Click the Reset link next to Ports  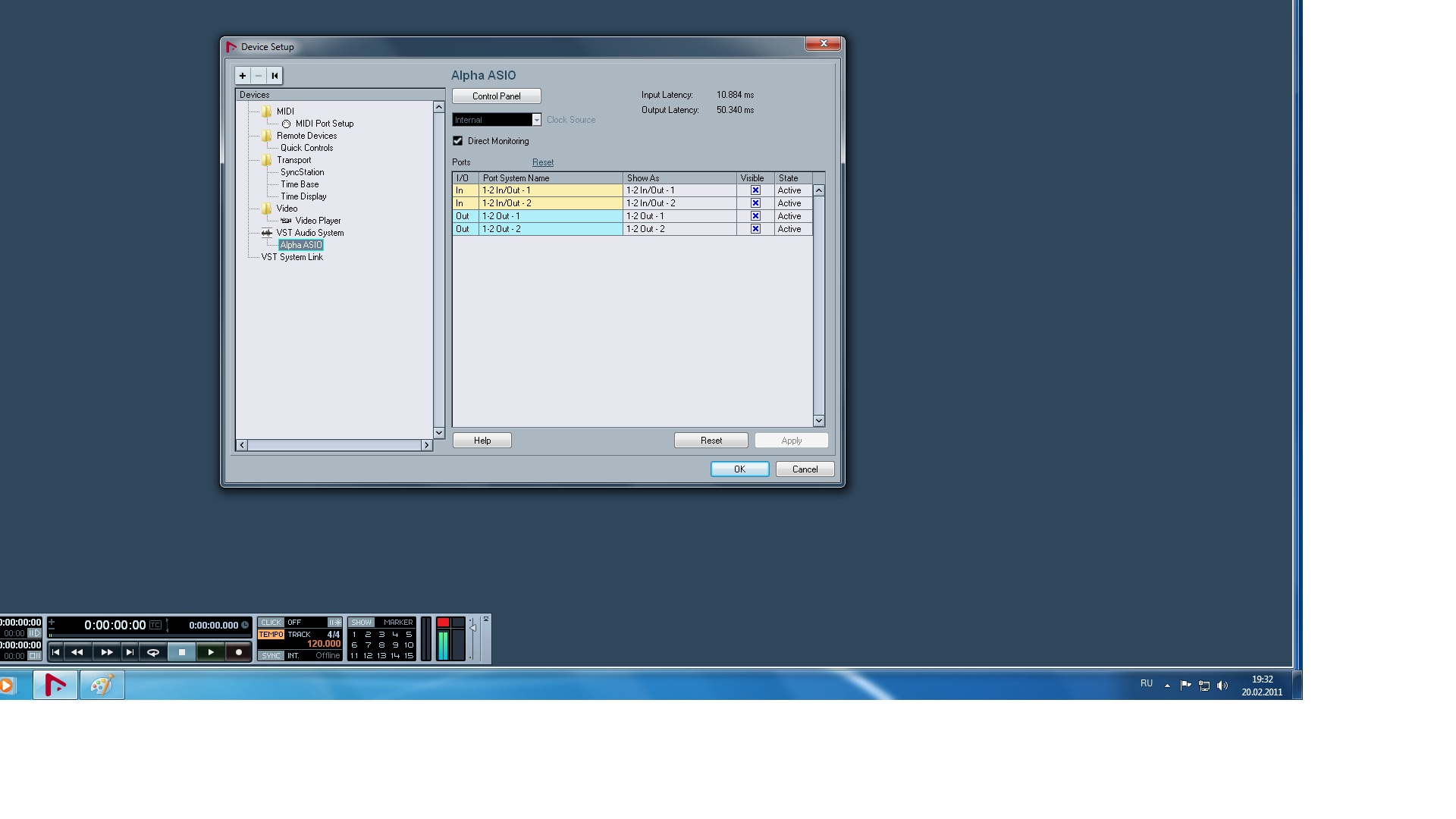543,162
